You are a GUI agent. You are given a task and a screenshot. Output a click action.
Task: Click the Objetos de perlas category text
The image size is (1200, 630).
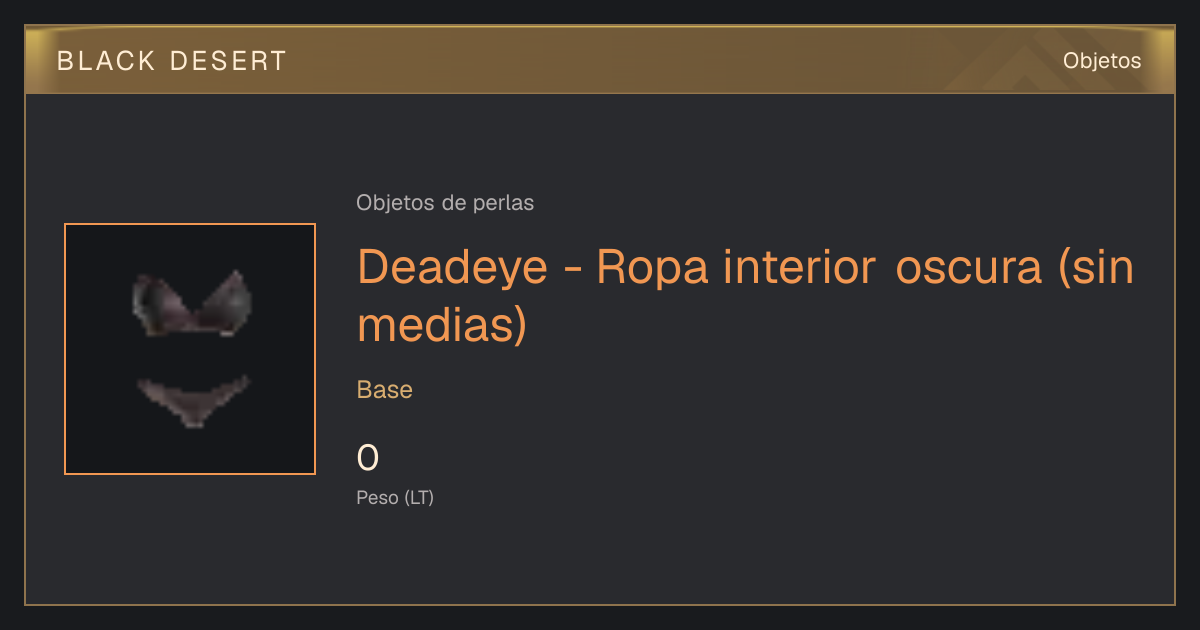445,203
